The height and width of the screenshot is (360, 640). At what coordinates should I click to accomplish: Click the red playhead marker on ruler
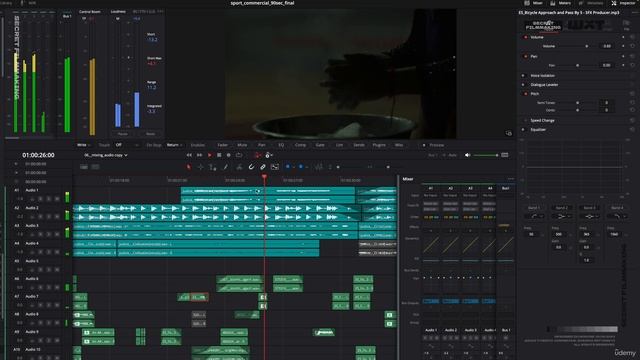click(264, 177)
